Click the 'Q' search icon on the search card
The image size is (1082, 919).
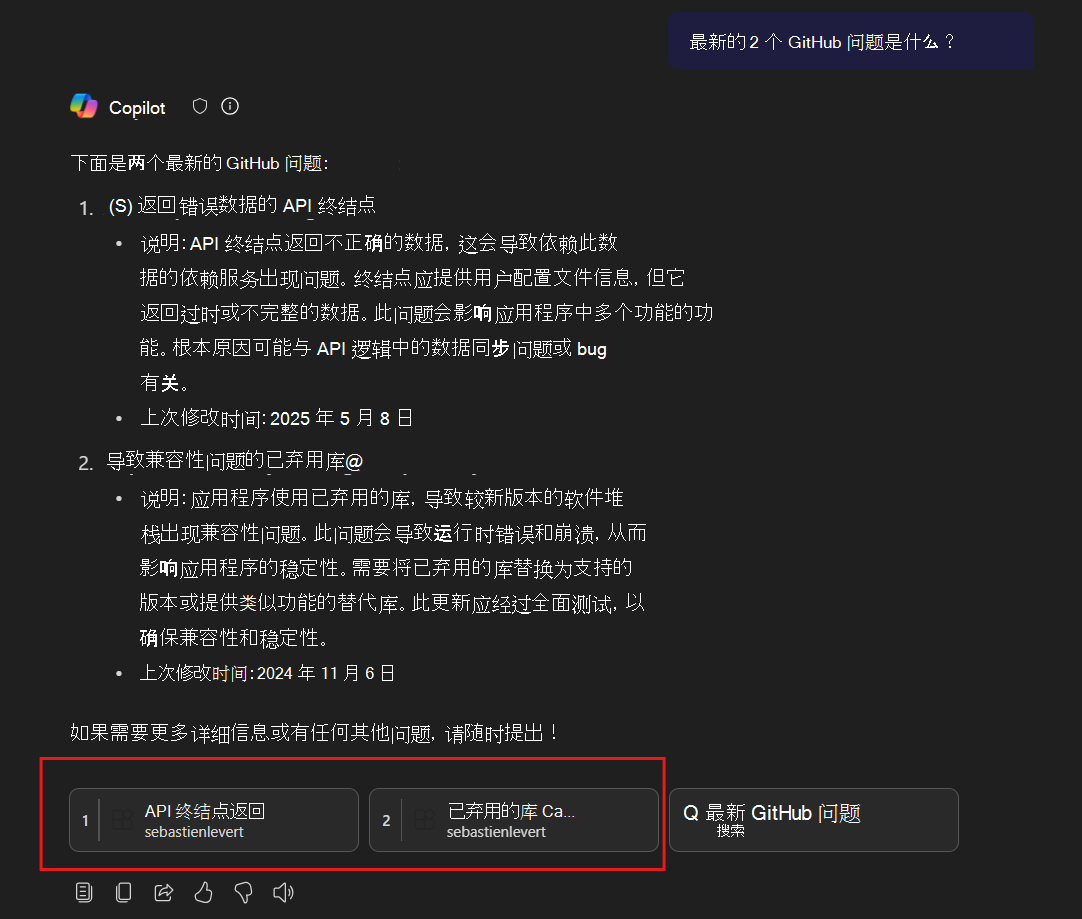tap(691, 812)
